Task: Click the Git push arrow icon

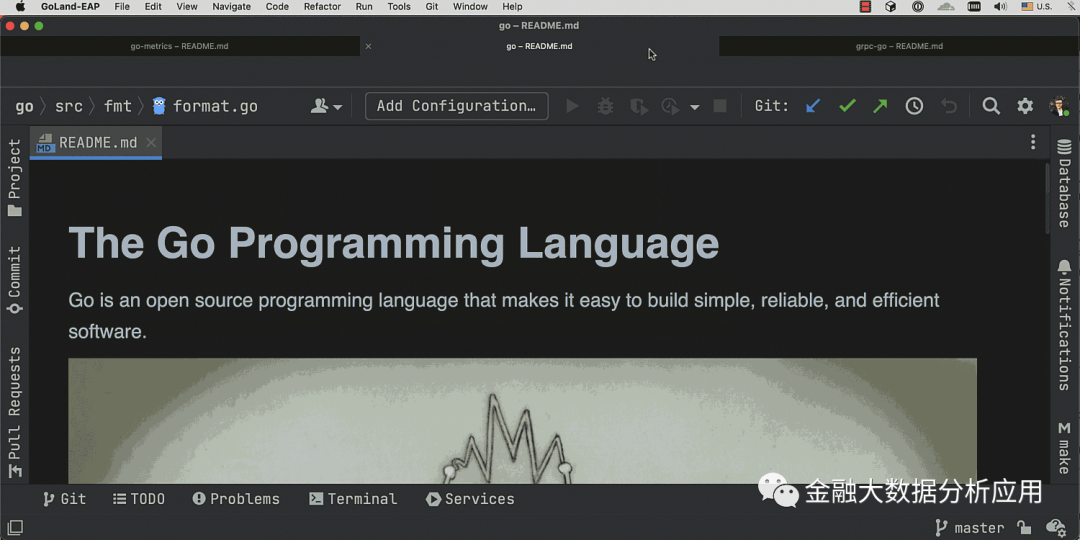Action: (880, 106)
